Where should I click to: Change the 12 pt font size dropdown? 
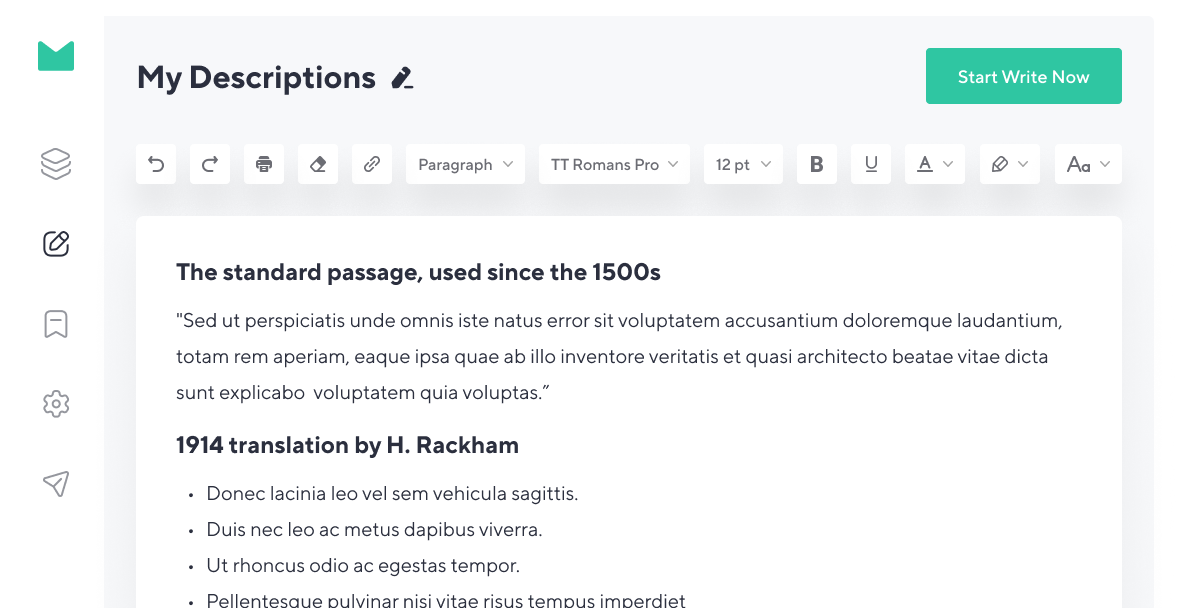pyautogui.click(x=743, y=164)
